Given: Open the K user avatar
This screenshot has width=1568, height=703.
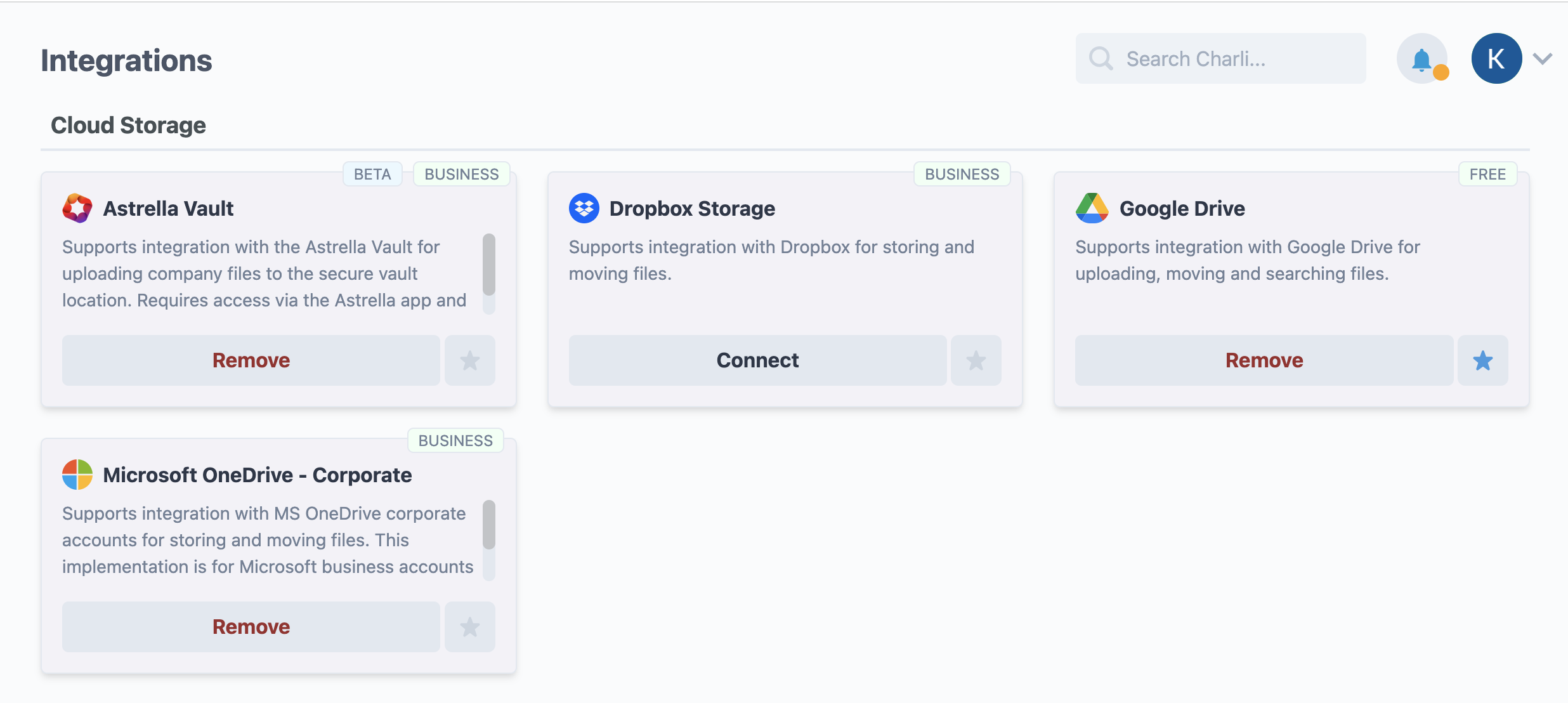Looking at the screenshot, I should click(x=1496, y=58).
